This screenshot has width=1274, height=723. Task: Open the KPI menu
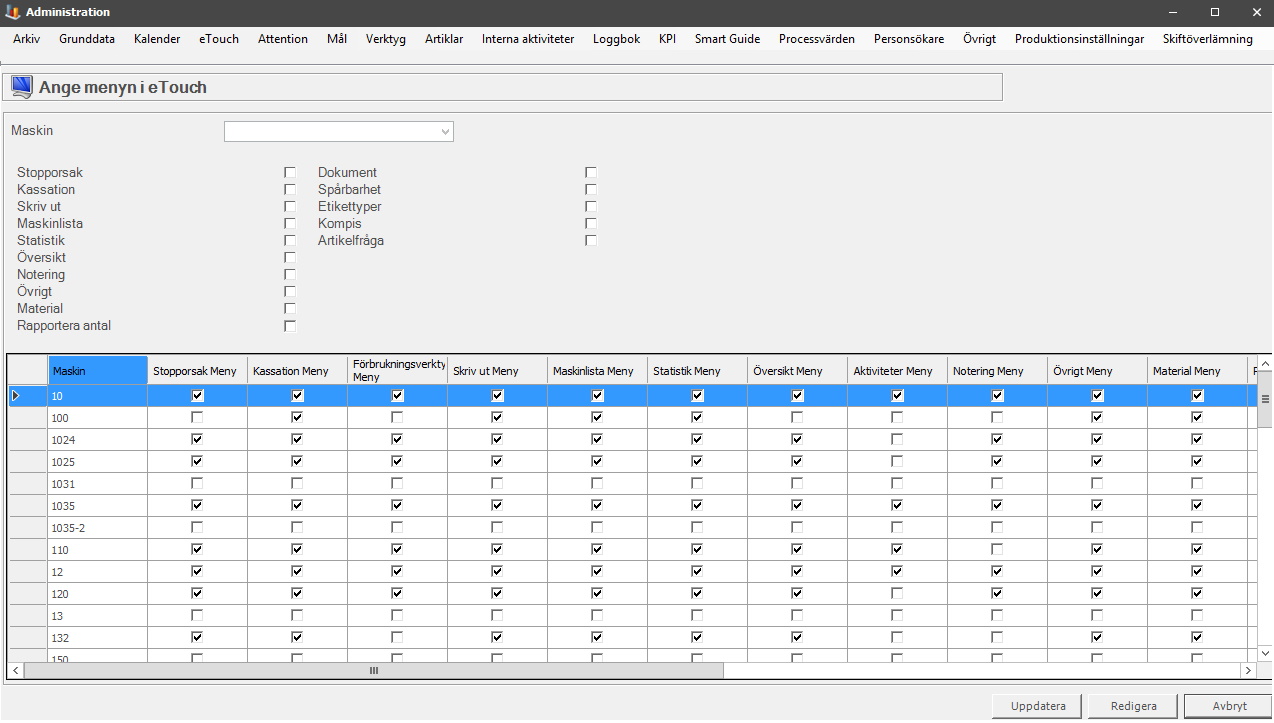click(x=667, y=39)
